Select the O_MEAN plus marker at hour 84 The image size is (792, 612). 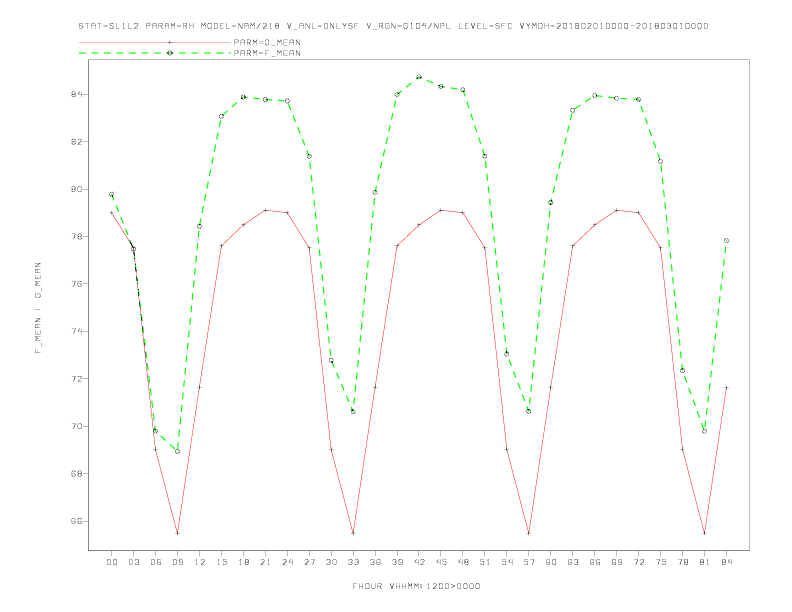[726, 387]
